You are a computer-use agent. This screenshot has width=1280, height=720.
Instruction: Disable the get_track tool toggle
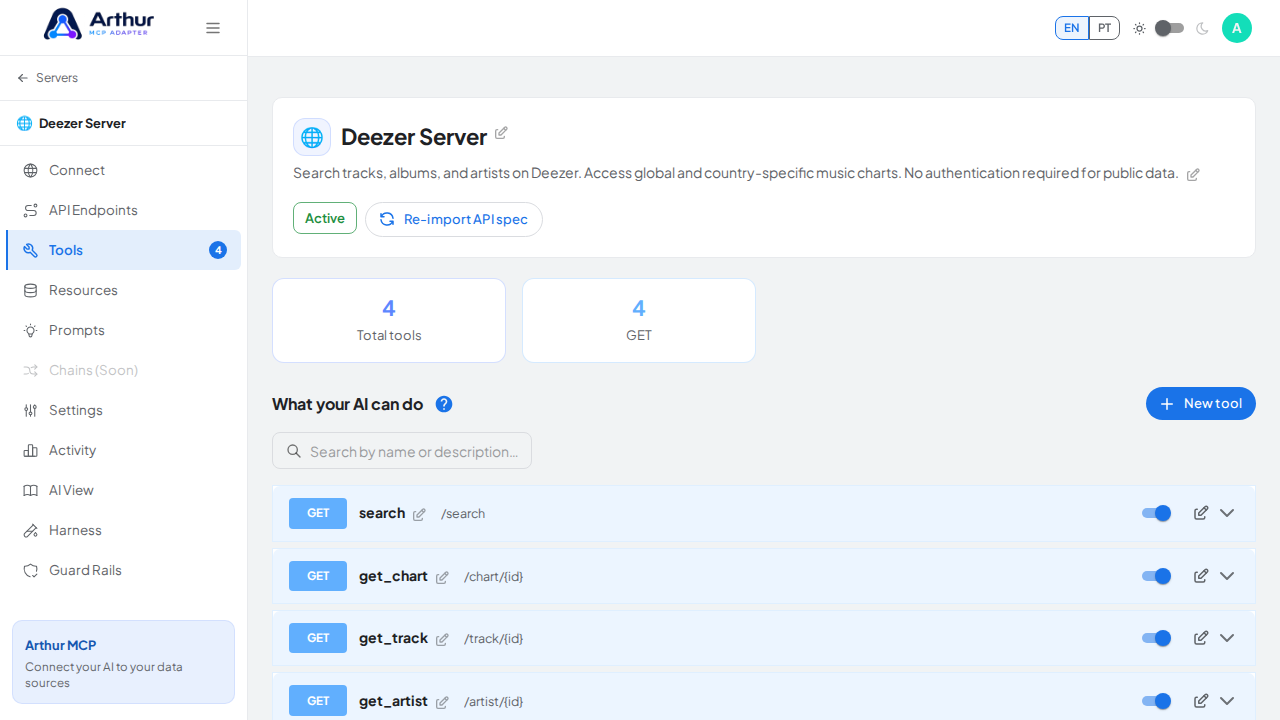(1157, 638)
